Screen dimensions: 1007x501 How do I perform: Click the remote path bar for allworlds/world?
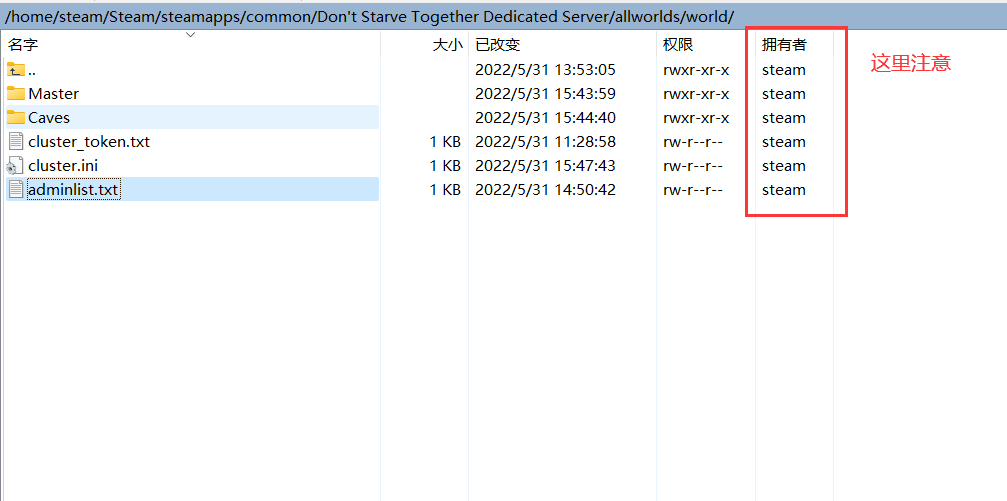point(504,17)
